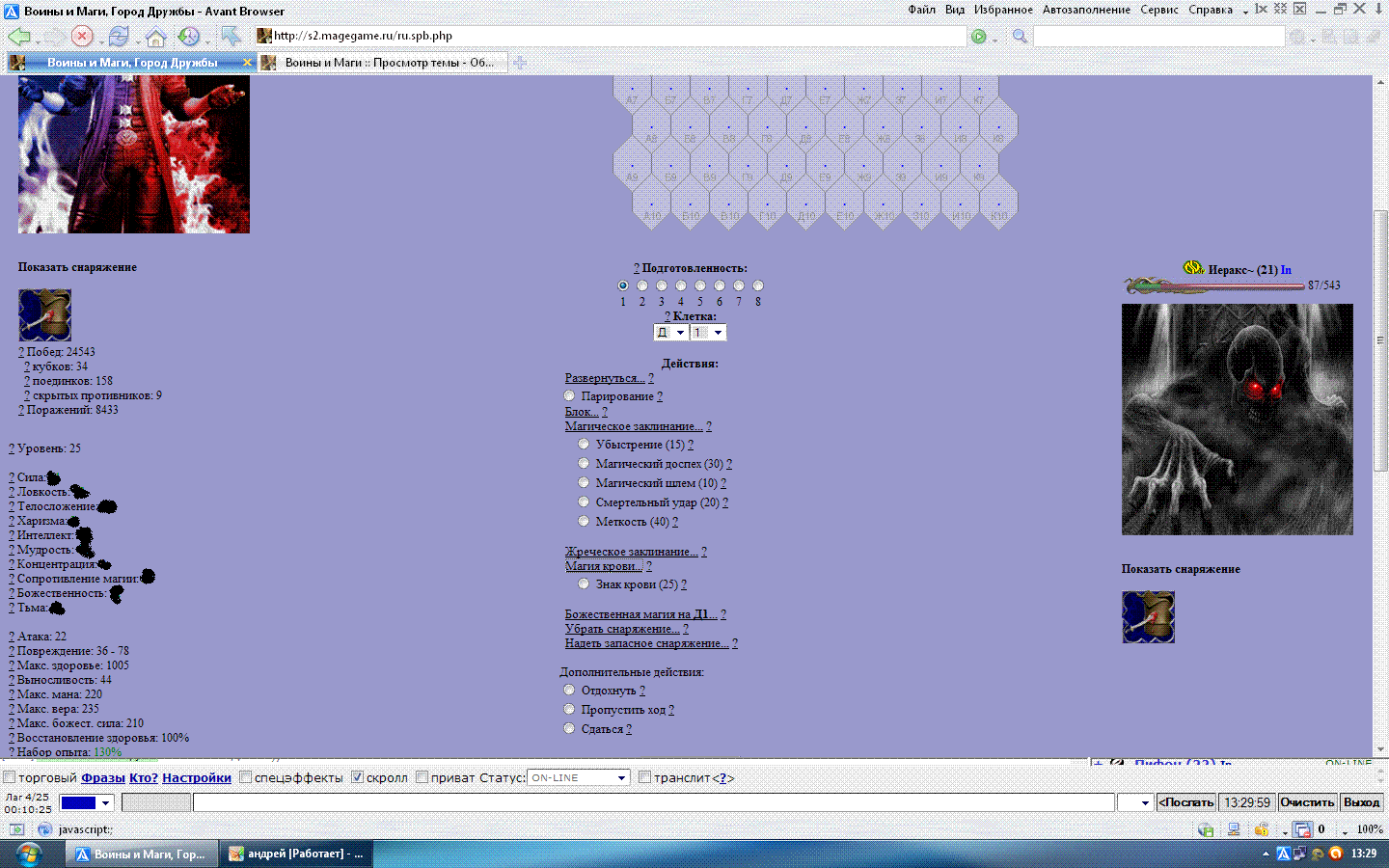This screenshot has width=1389, height=868.
Task: Open the Клетка number dropdown
Action: pyautogui.click(x=708, y=333)
